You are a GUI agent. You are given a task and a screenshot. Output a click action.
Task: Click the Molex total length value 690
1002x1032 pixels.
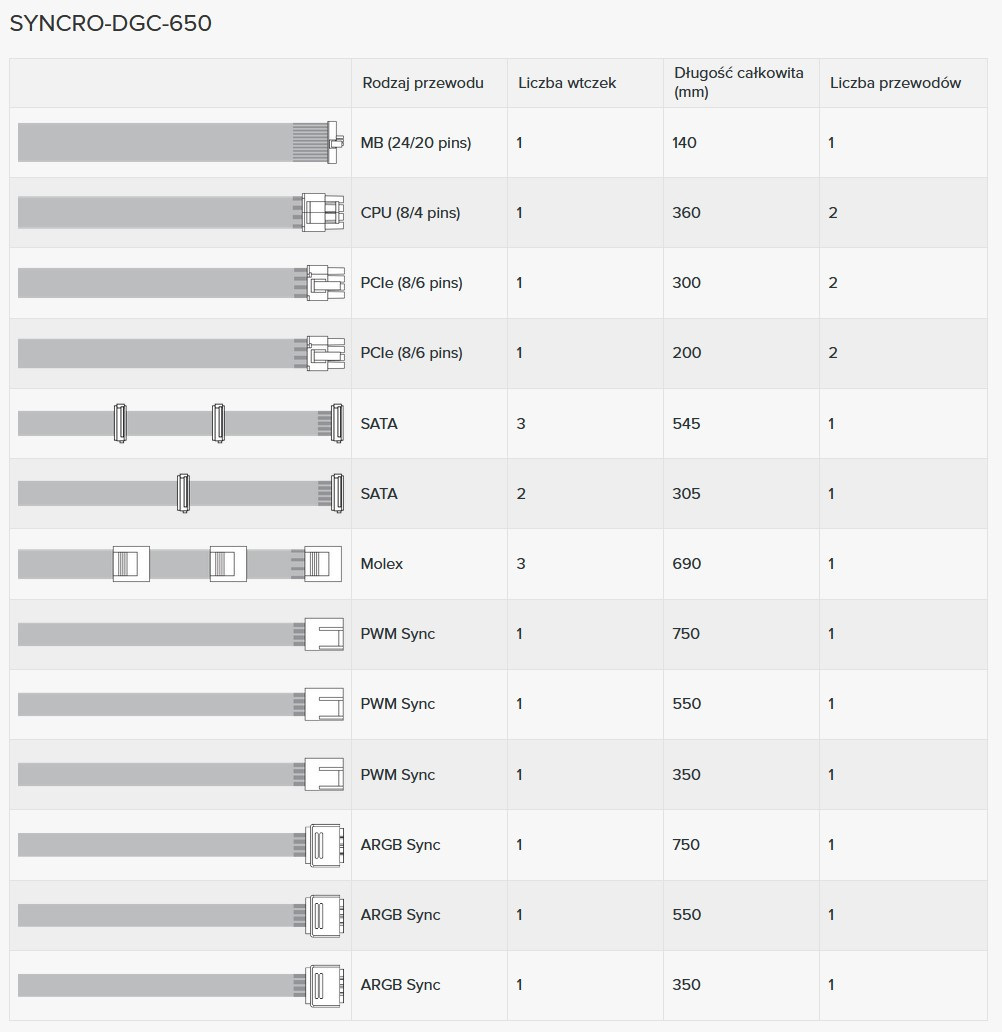coord(687,564)
